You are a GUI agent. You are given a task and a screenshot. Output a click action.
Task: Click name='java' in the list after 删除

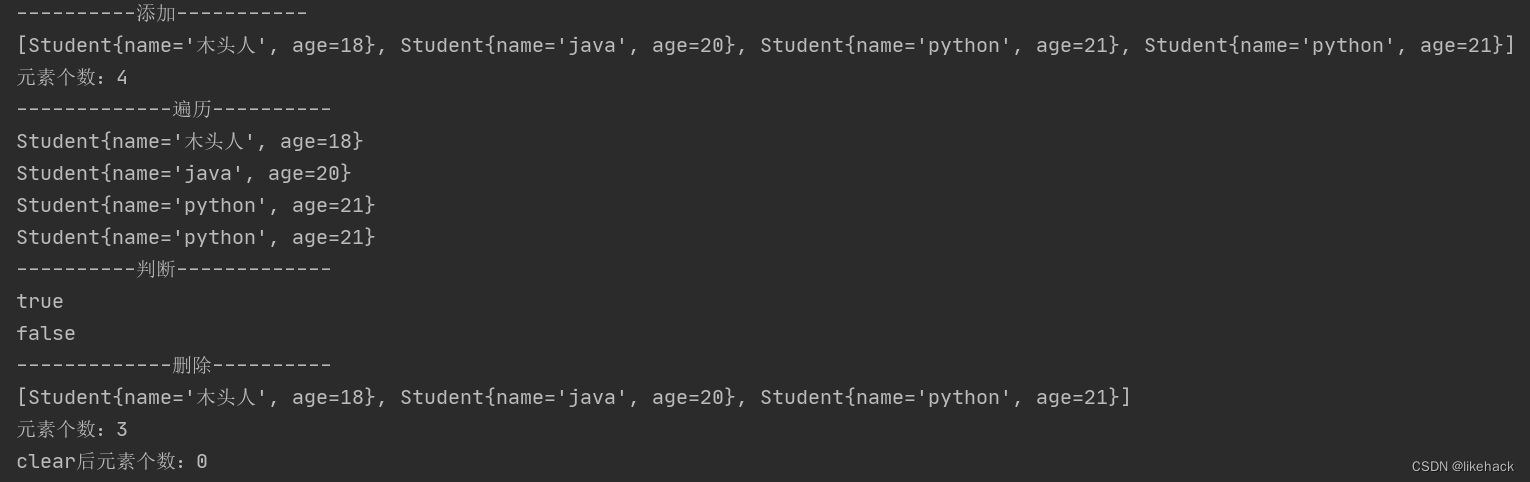point(562,397)
